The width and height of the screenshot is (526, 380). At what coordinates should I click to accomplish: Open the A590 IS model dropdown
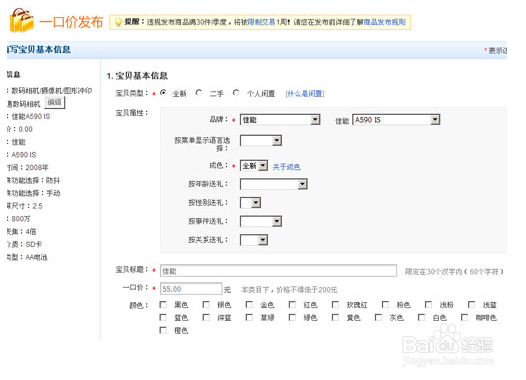[x=396, y=120]
